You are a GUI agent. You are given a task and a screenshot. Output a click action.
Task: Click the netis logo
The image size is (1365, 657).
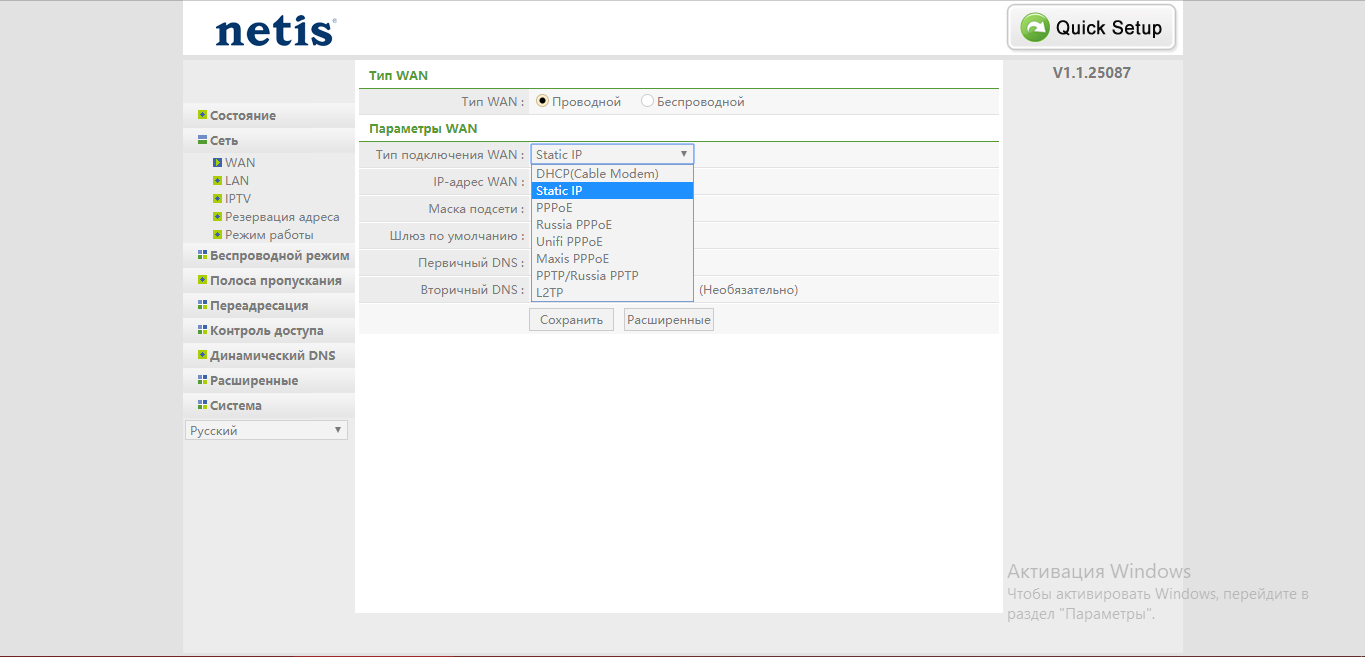tap(275, 31)
